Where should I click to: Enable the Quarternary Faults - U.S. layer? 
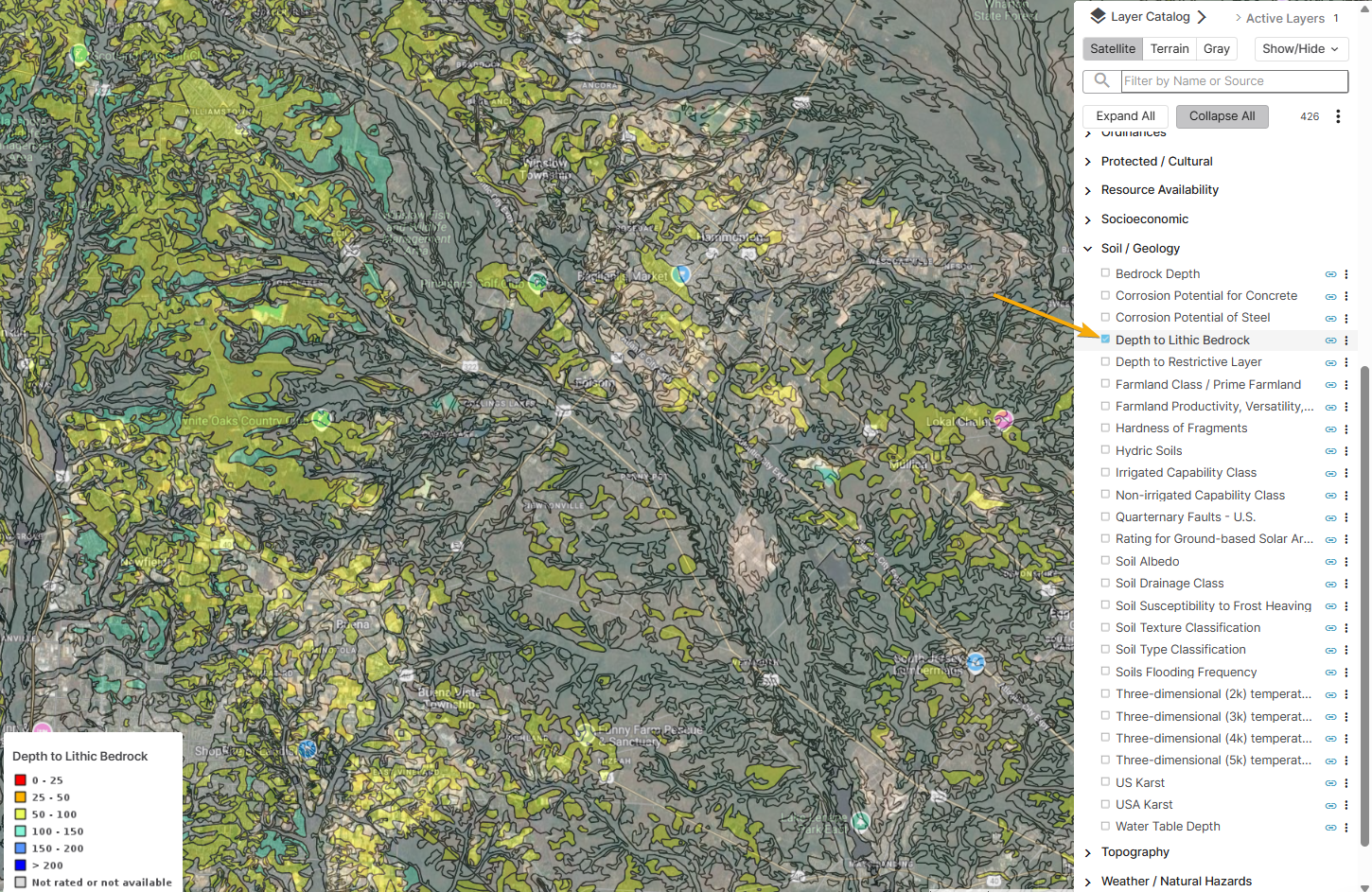[x=1104, y=516]
